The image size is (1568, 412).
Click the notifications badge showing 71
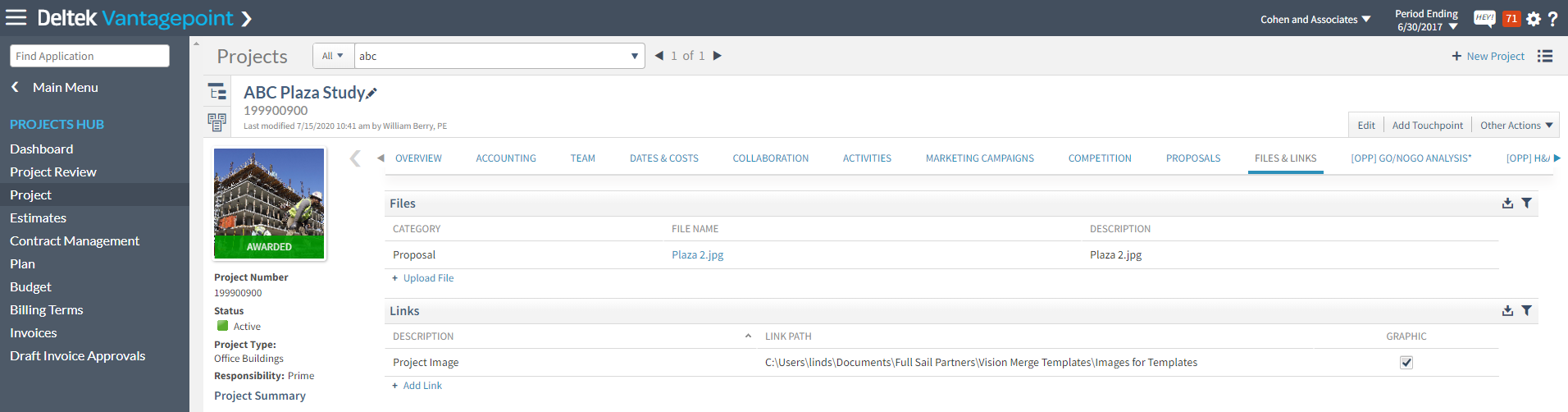(1511, 18)
